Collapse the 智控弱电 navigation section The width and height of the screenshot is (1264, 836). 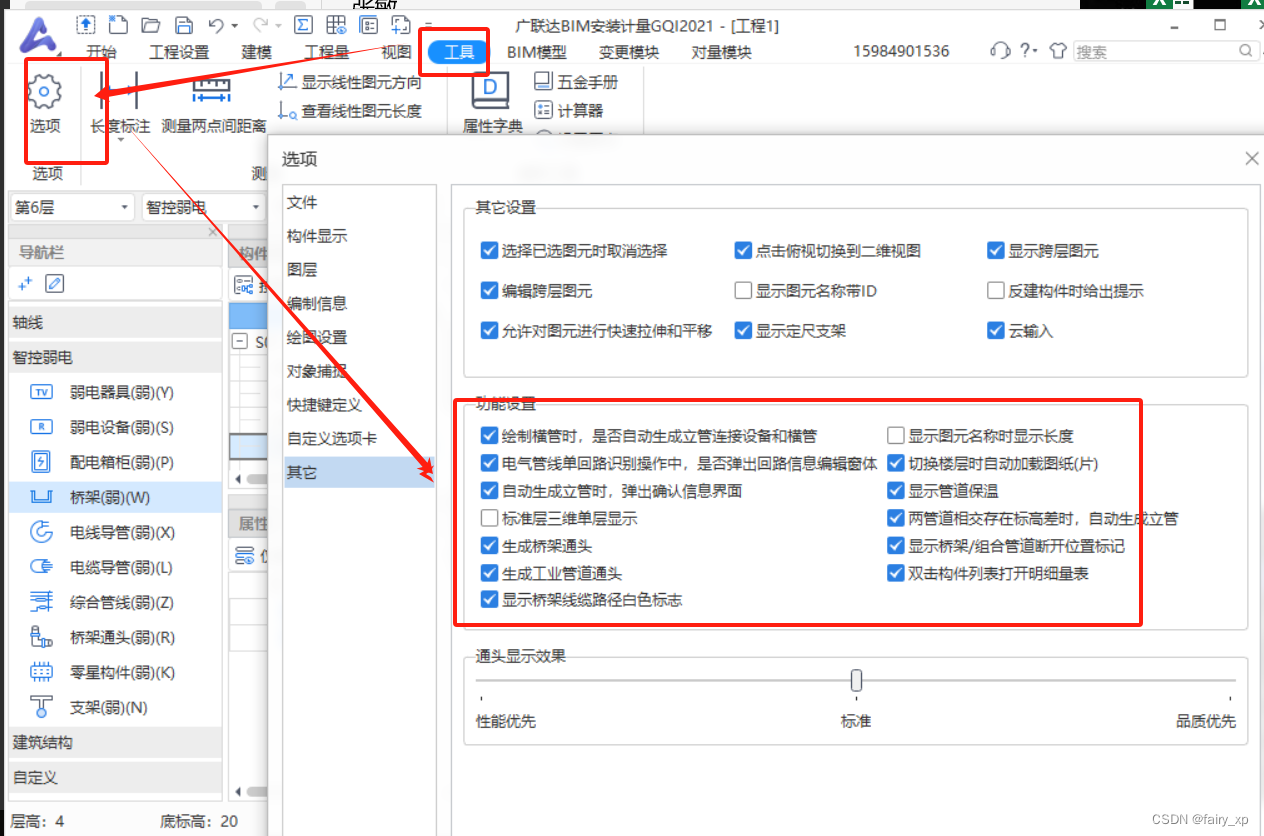pyautogui.click(x=115, y=357)
